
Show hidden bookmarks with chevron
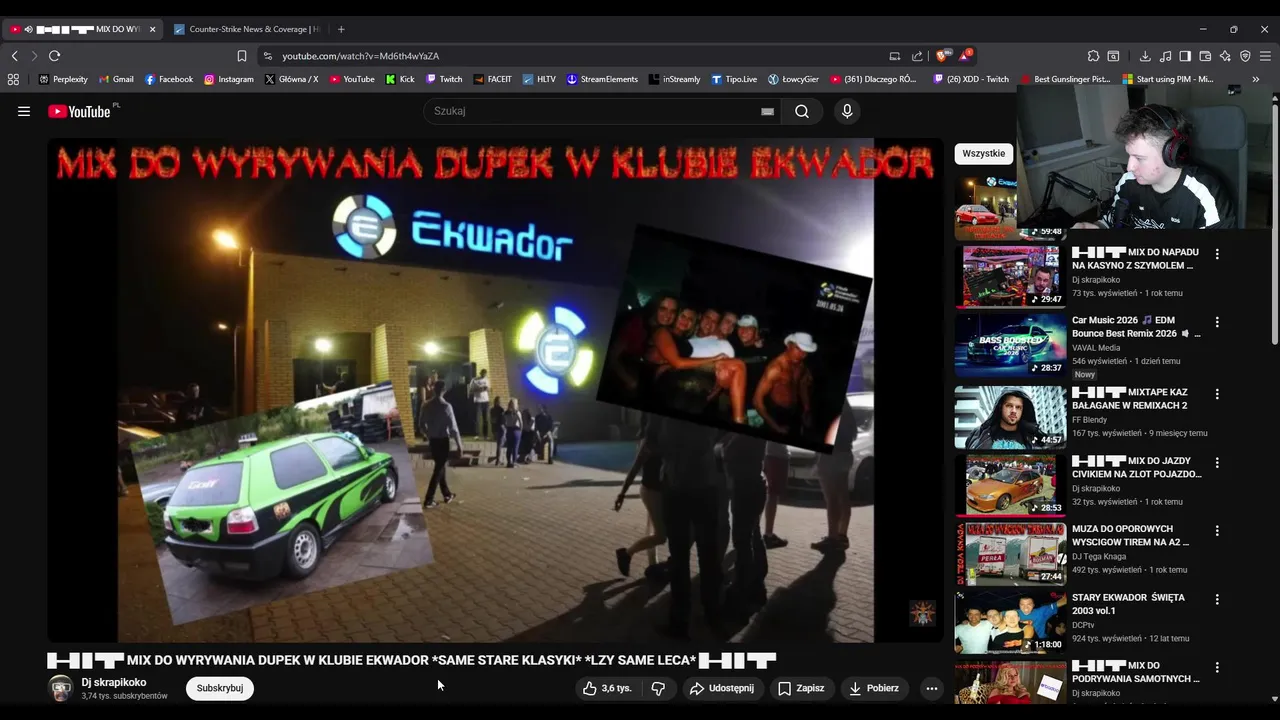coord(1256,79)
